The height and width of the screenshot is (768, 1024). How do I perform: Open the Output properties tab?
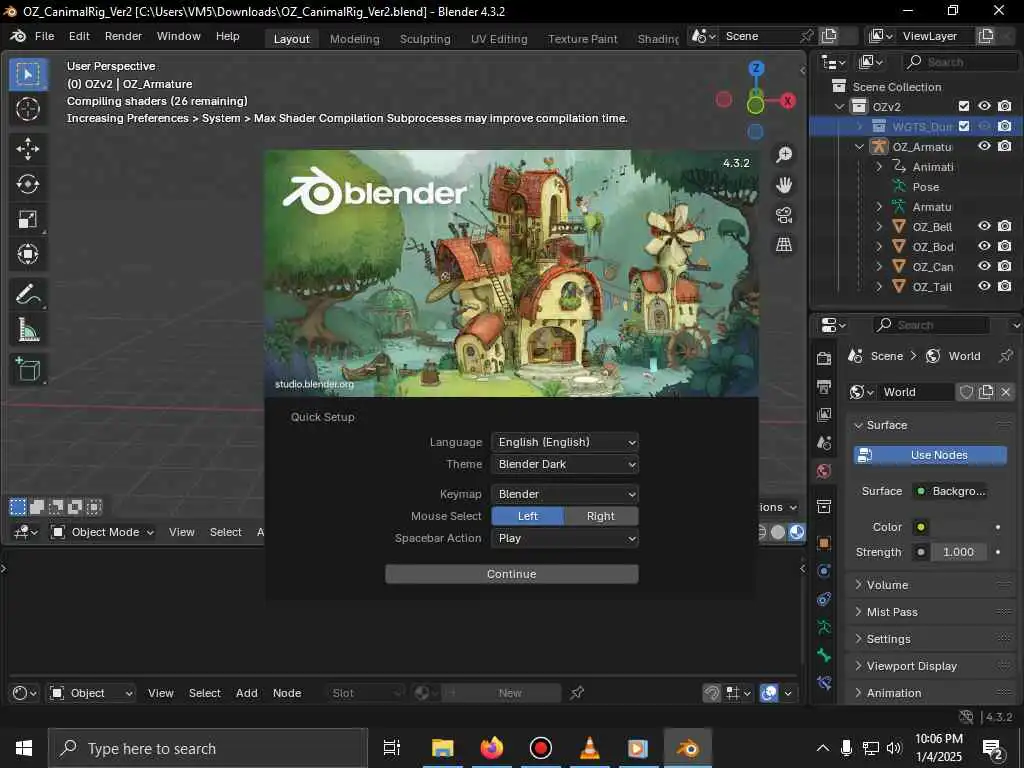pyautogui.click(x=824, y=387)
